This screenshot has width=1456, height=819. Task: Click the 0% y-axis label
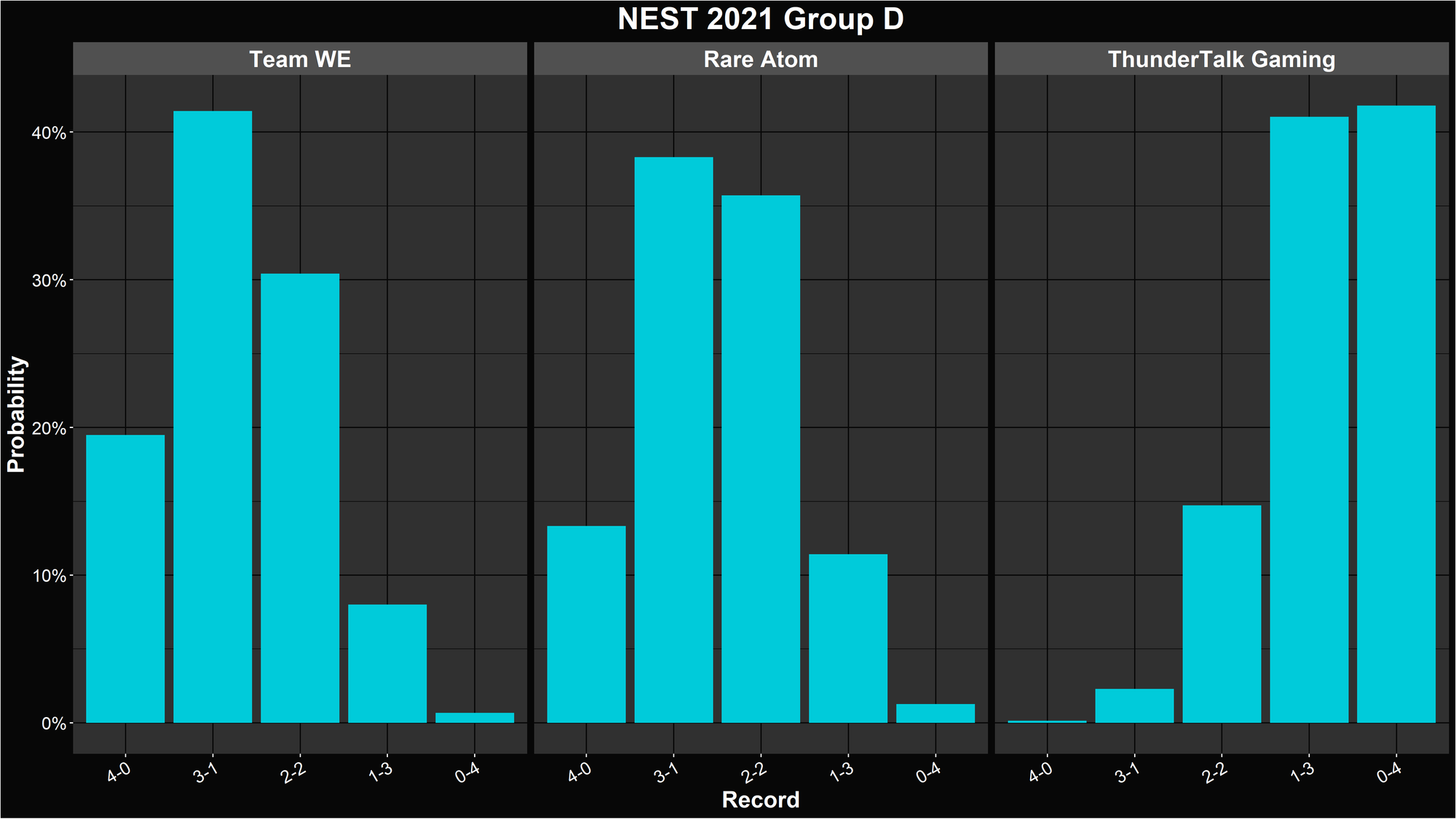pos(53,724)
